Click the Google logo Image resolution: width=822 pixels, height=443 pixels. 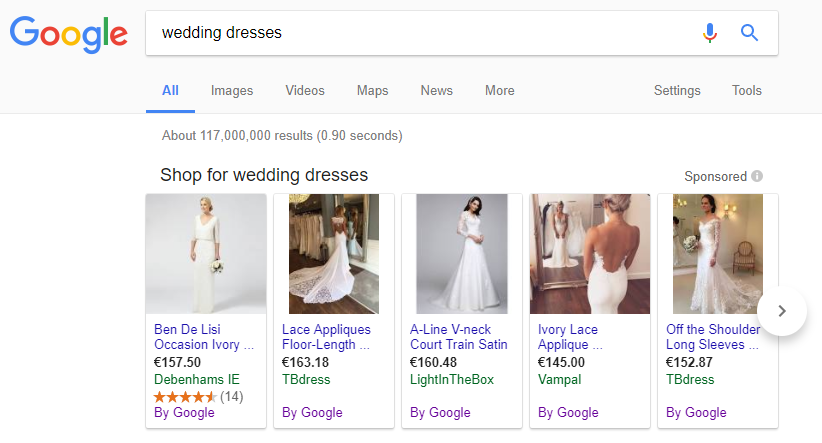click(x=69, y=34)
